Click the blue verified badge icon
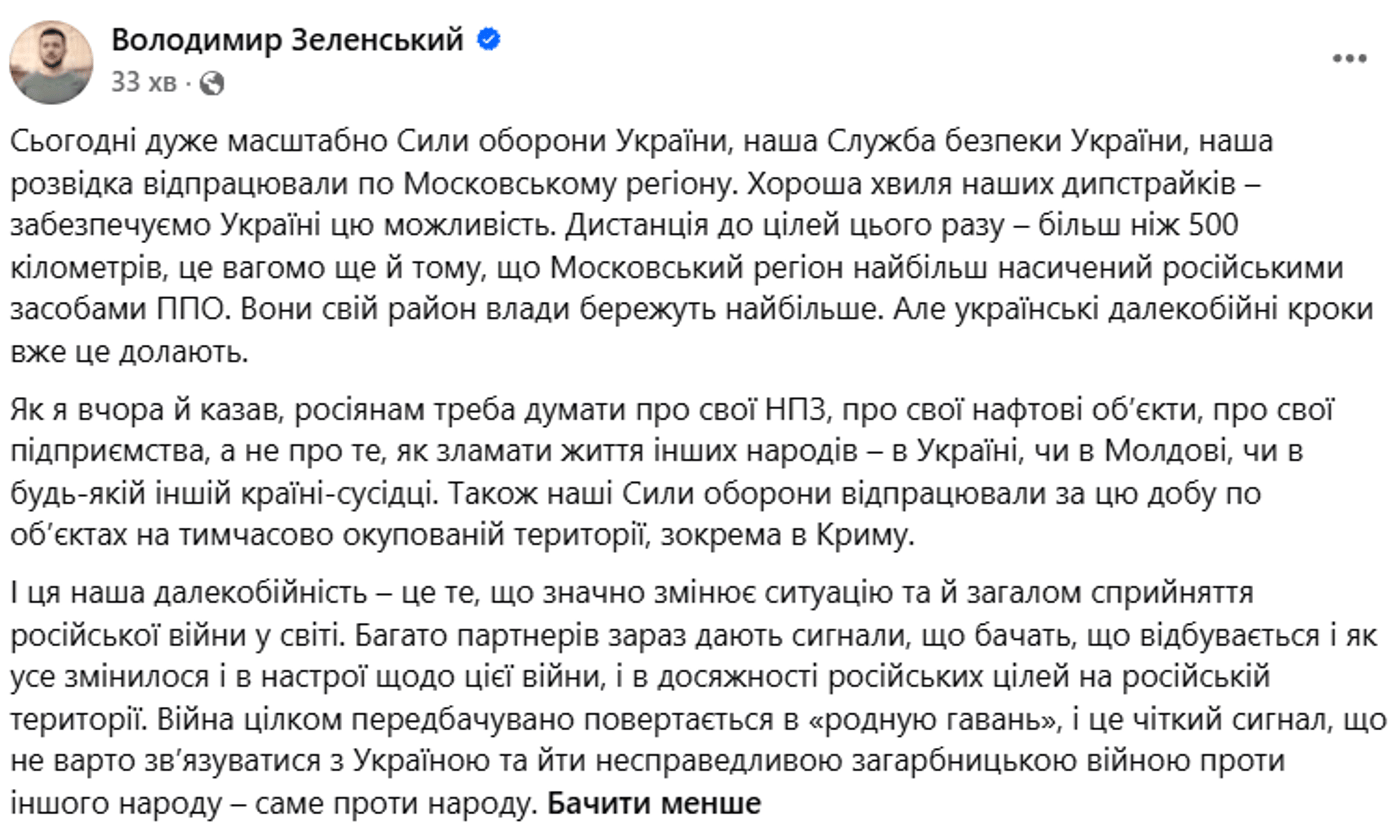 point(489,40)
